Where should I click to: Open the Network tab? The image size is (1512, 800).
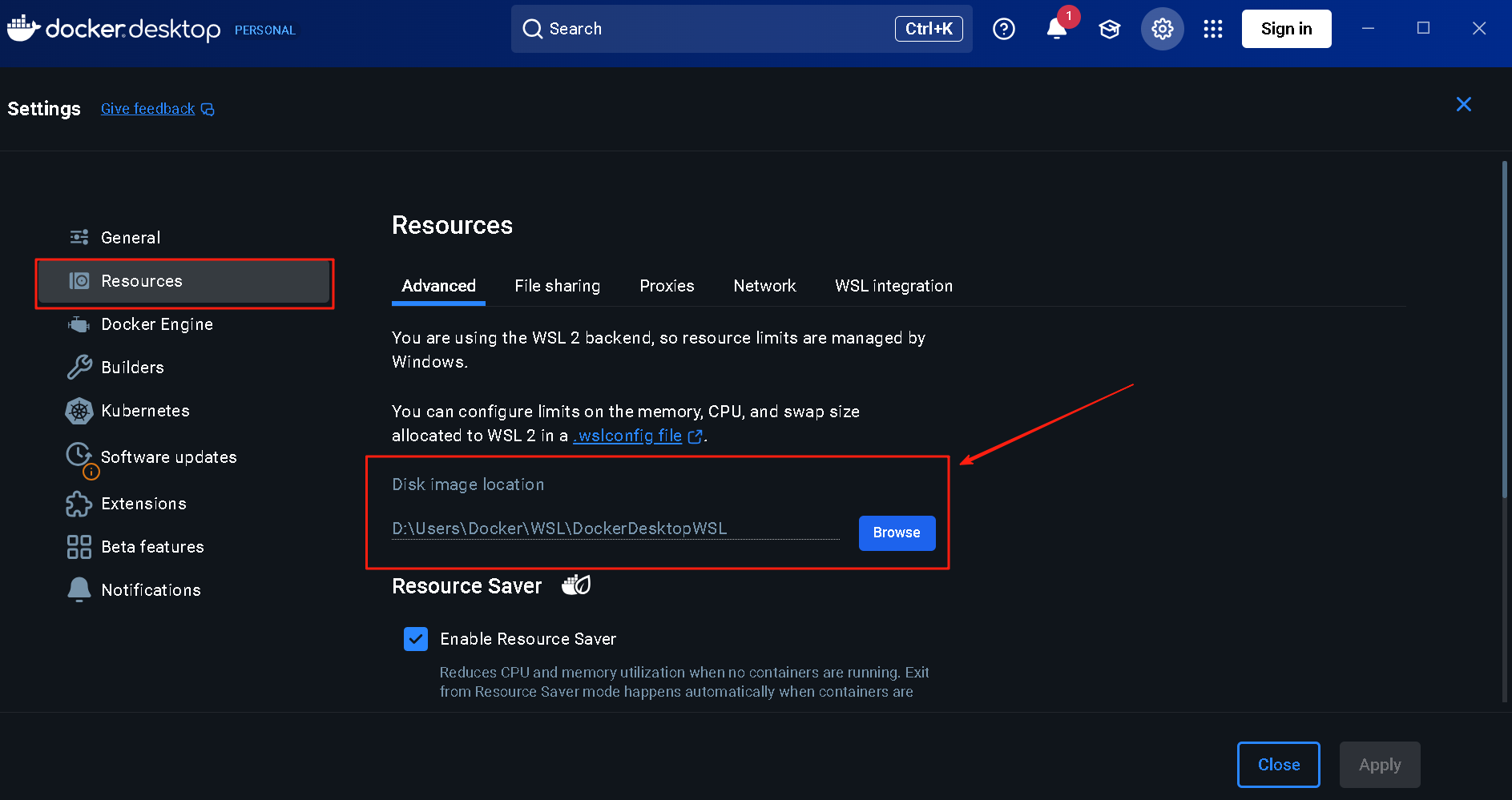coord(764,286)
